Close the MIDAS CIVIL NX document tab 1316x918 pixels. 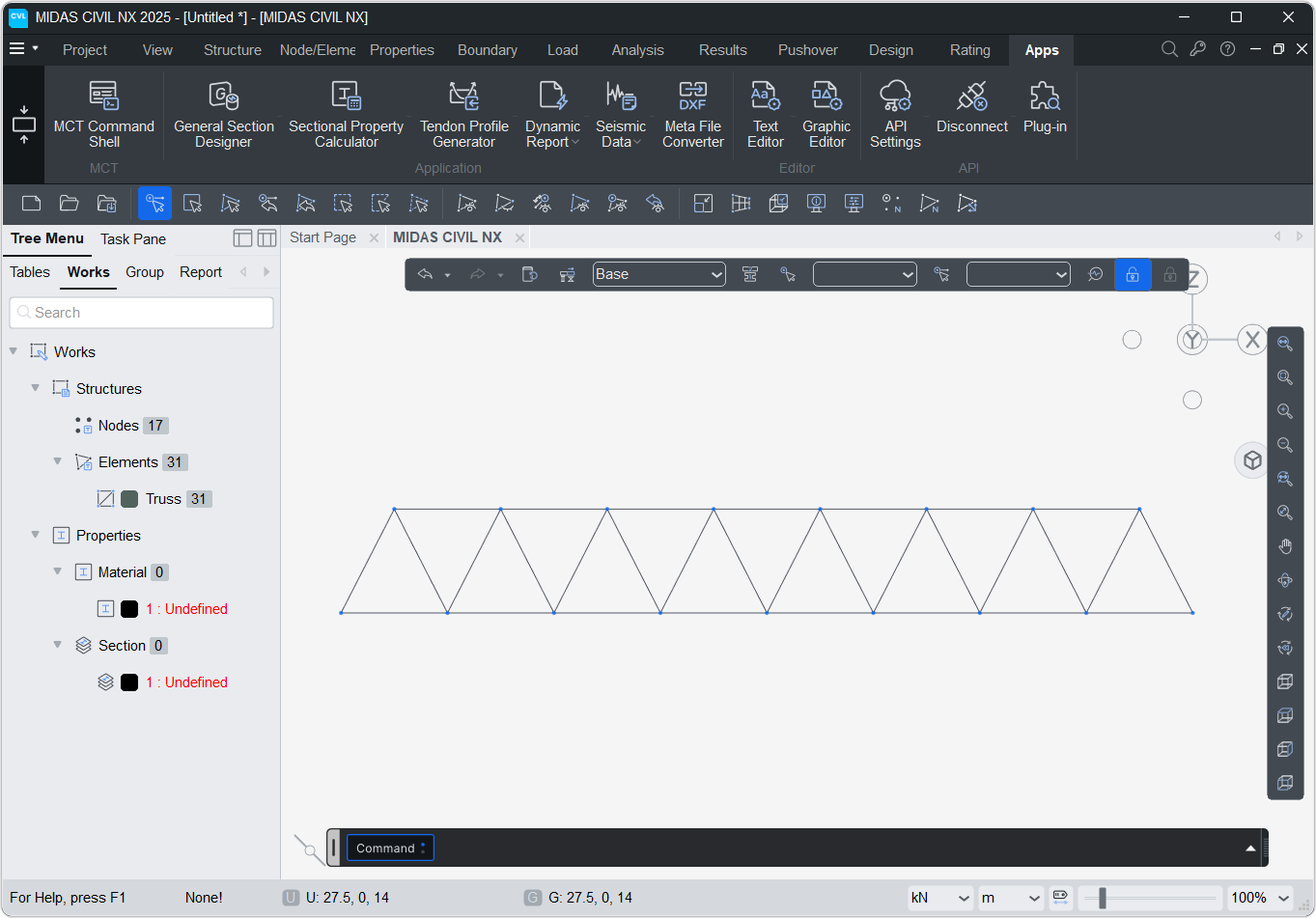(x=519, y=237)
